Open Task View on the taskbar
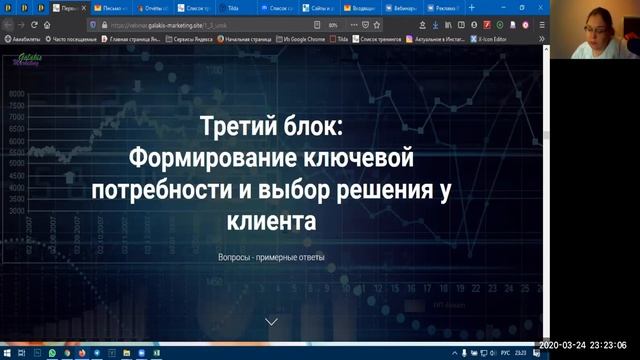Viewport: 640px width, 360px height. (21, 353)
